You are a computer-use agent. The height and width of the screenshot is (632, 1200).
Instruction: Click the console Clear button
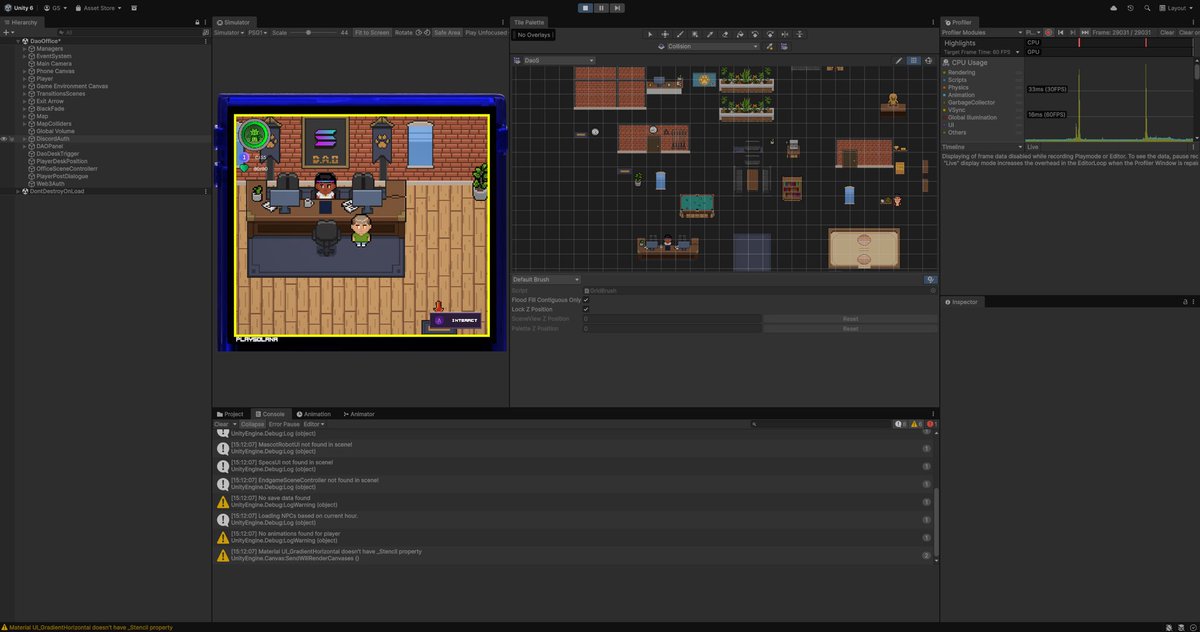(222, 424)
